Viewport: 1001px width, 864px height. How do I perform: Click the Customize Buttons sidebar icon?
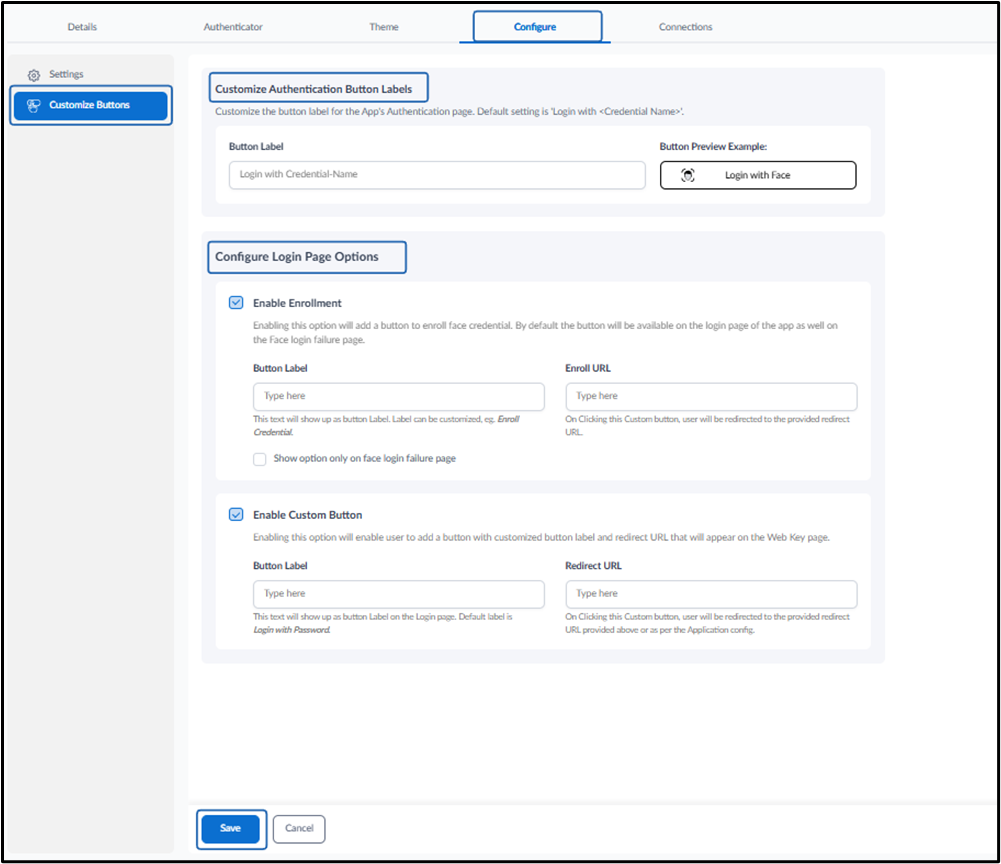(34, 105)
